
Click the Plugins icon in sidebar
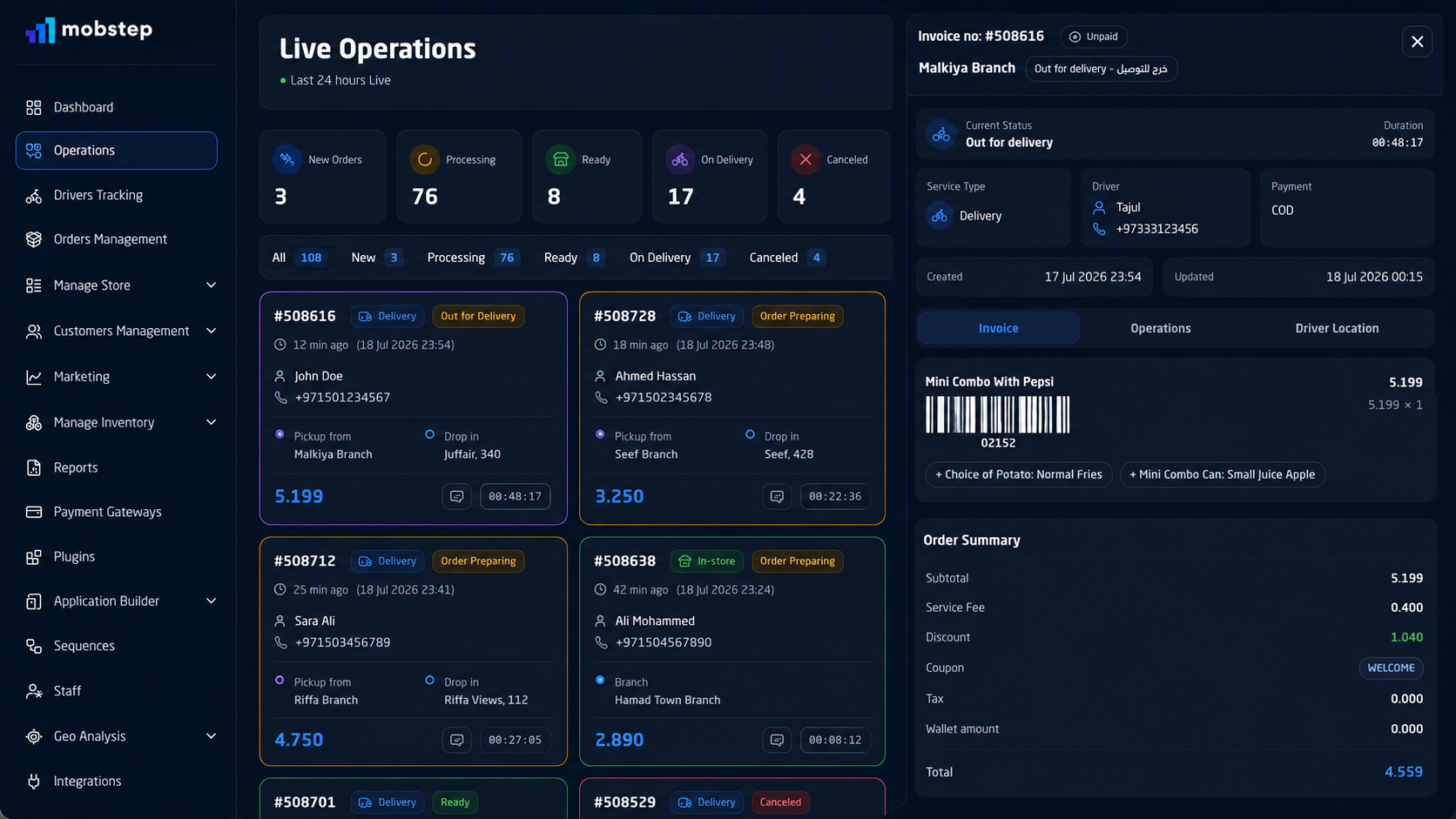[x=34, y=557]
